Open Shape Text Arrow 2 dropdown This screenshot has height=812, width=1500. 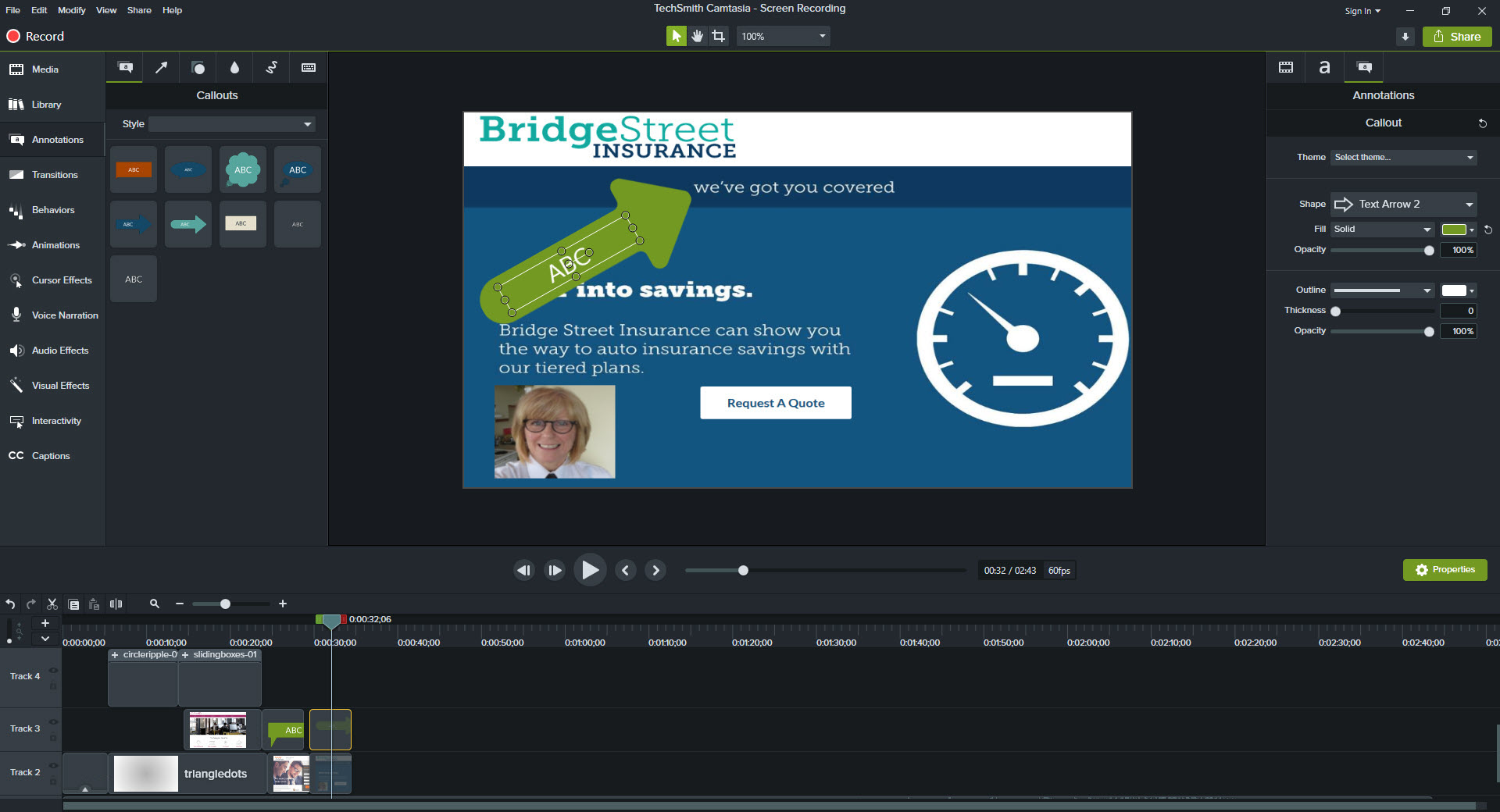pos(1404,204)
